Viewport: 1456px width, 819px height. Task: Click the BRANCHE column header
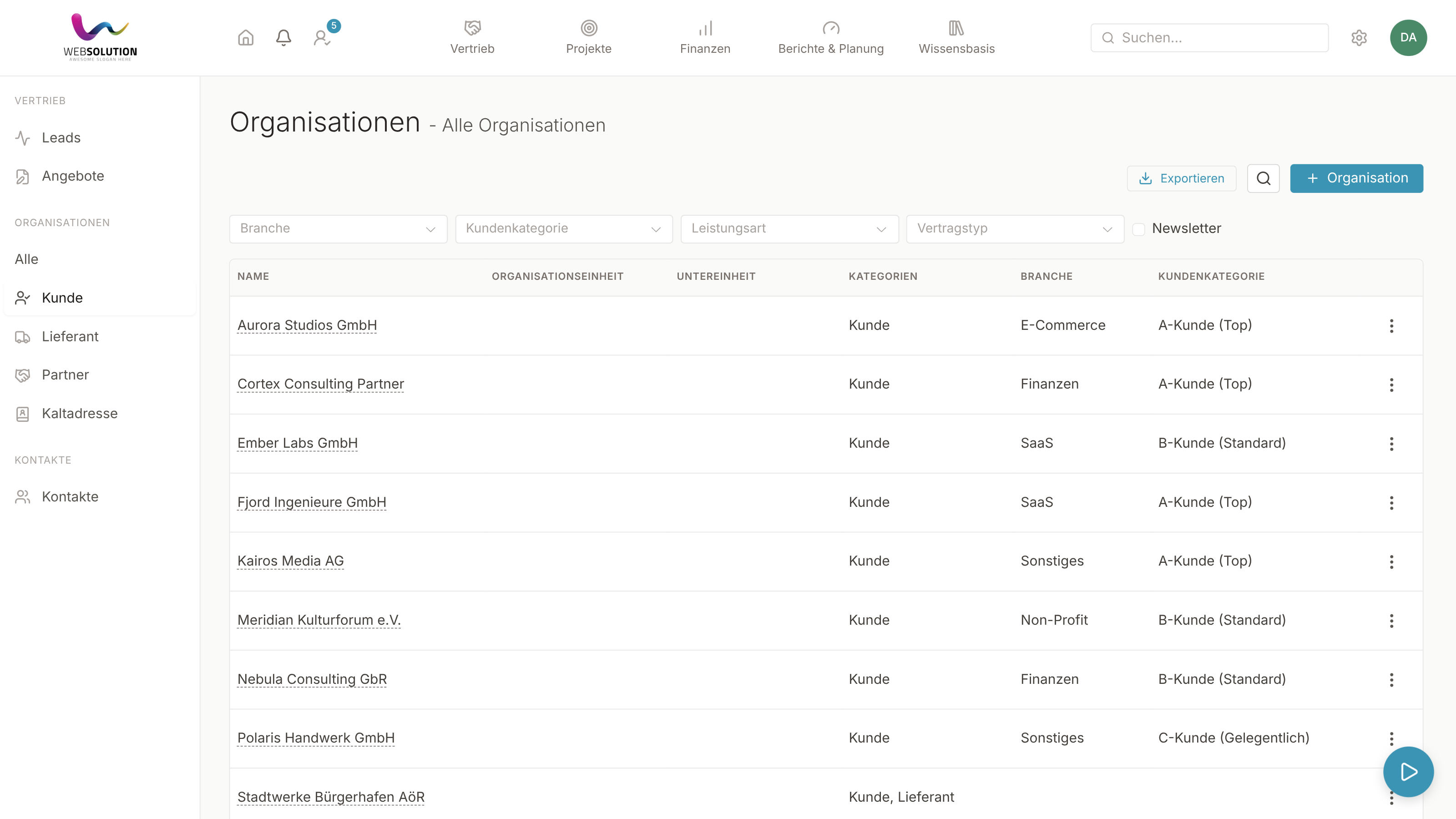point(1046,276)
